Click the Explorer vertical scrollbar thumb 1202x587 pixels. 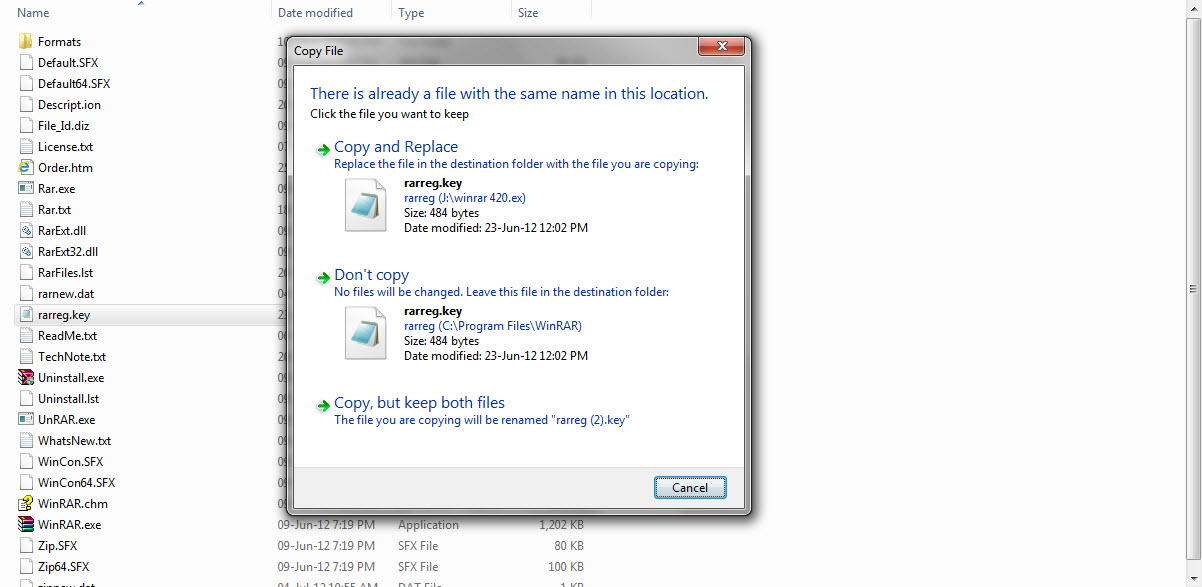[1194, 288]
